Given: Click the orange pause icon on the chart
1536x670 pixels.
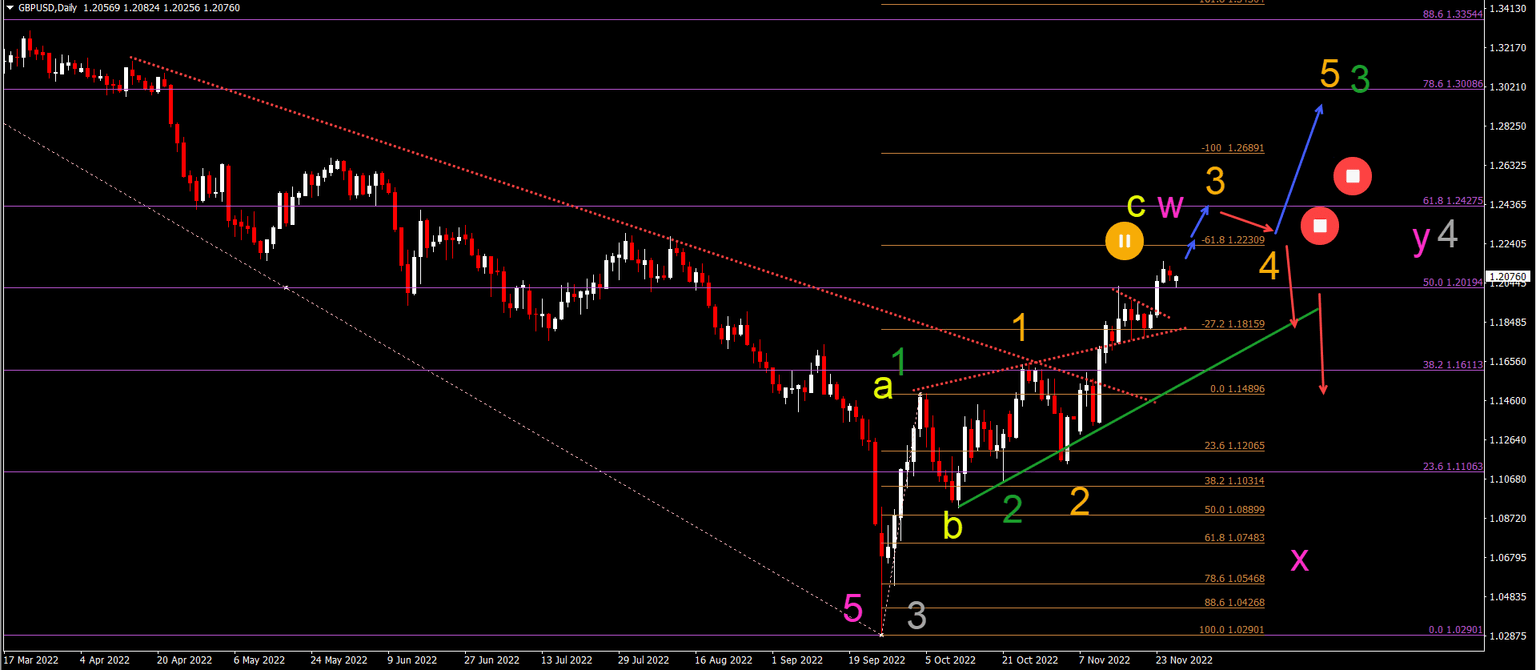Looking at the screenshot, I should point(1124,241).
